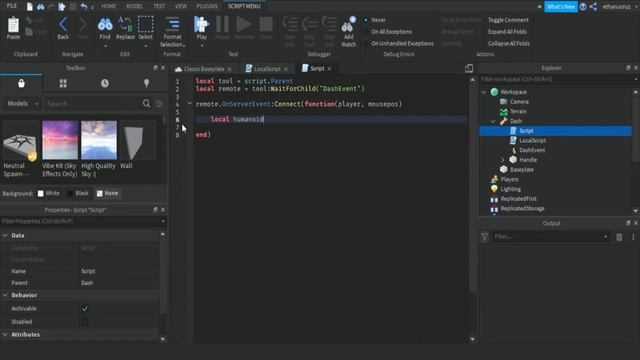Undock the Properties panel
This screenshot has width=640, height=360.
155,209
